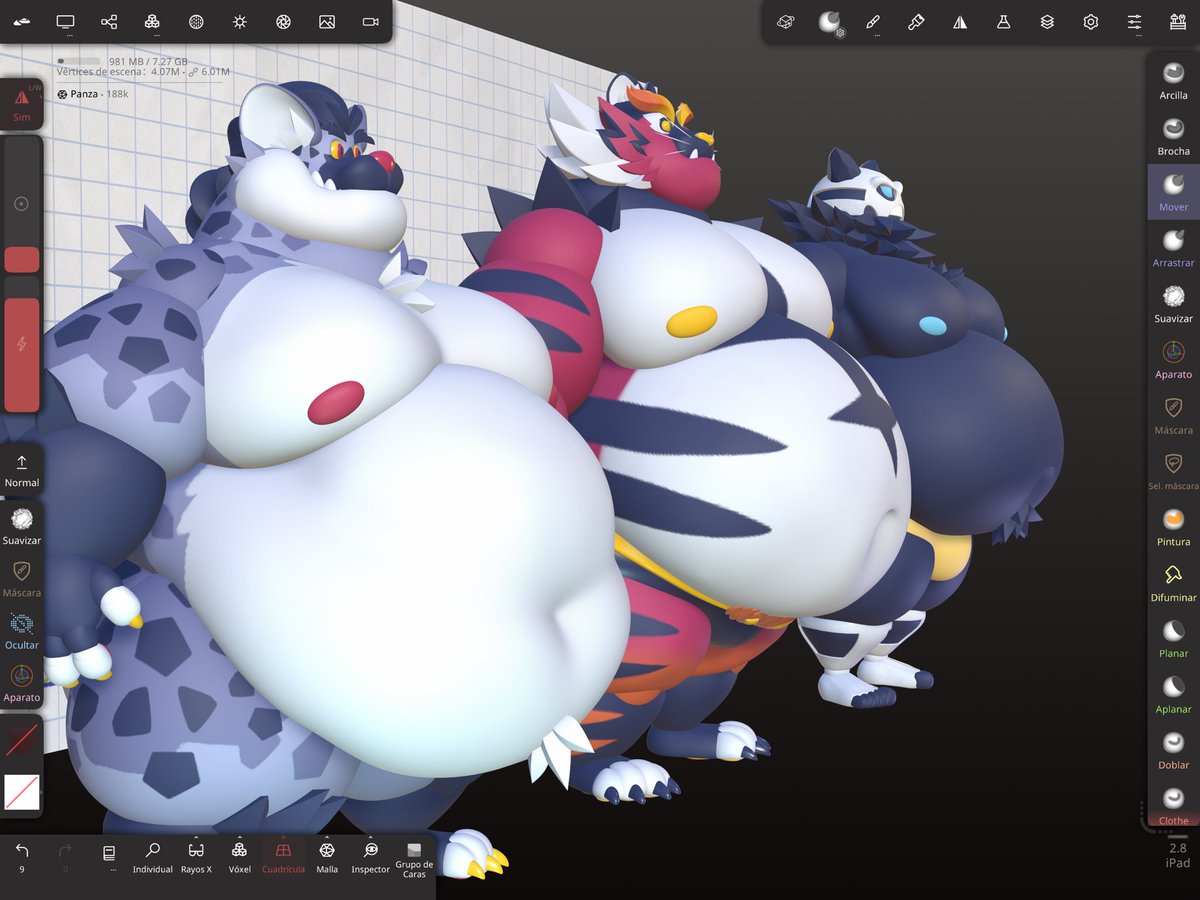Toggle Aparato gizmo shortcut on left panel
Screen dimensions: 1200x900
pos(22,684)
